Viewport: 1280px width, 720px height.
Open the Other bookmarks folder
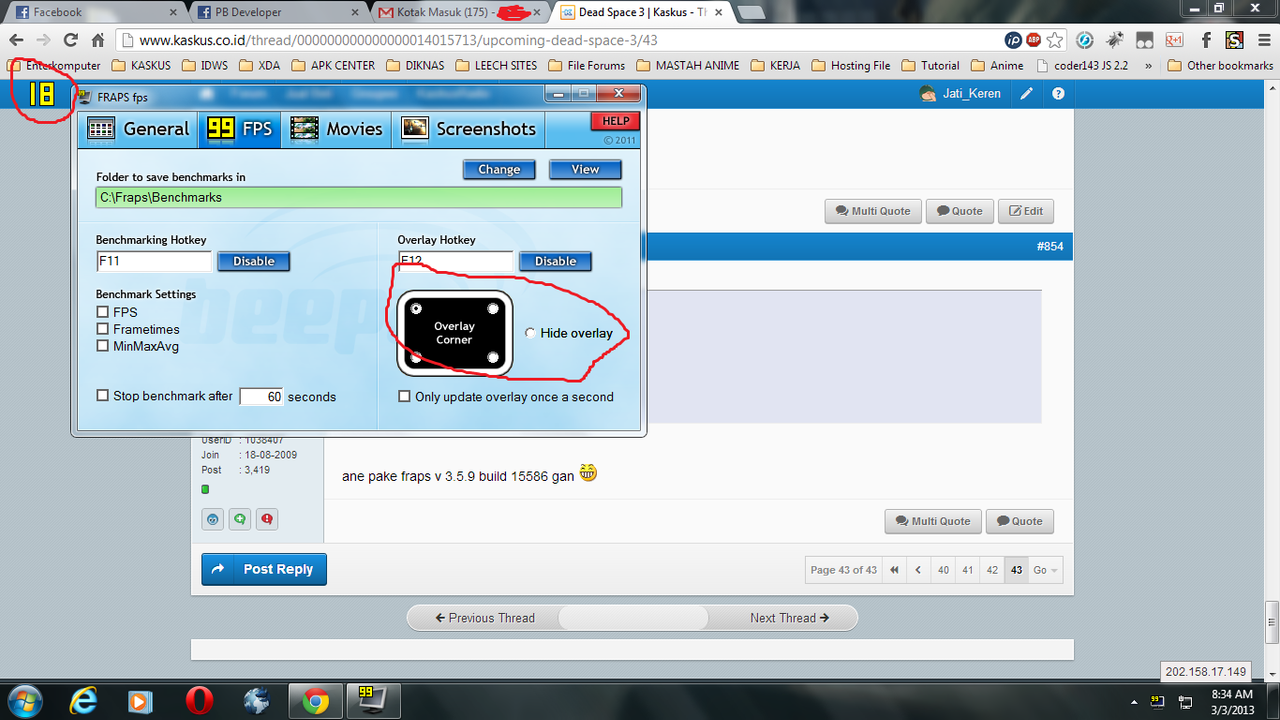pyautogui.click(x=1220, y=66)
